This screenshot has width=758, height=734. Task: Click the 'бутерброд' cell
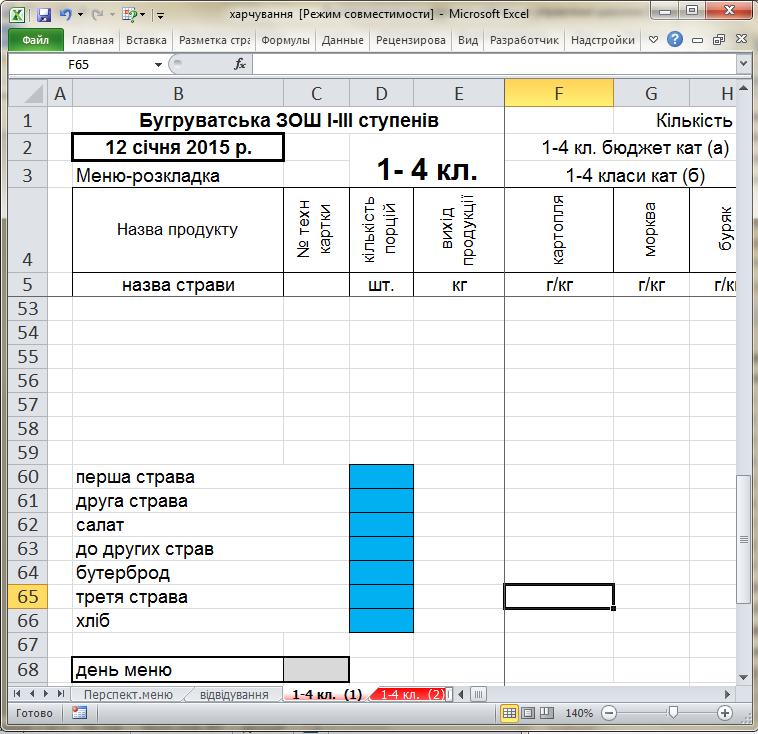pos(178,573)
